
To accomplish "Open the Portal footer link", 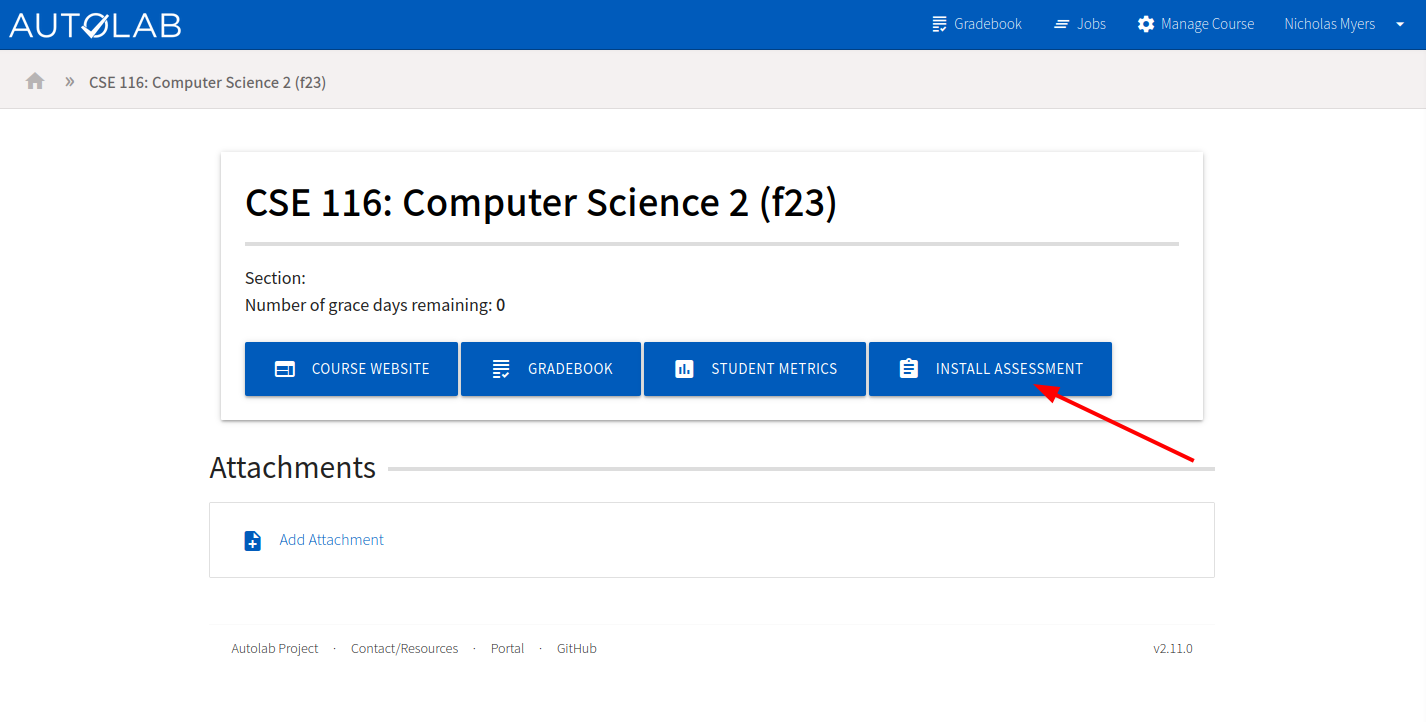I will pyautogui.click(x=507, y=648).
